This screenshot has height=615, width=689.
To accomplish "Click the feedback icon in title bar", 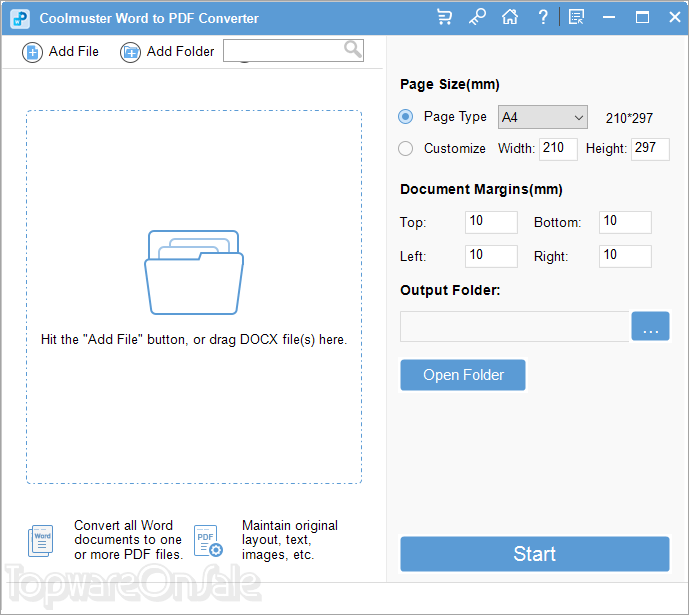I will 576,18.
